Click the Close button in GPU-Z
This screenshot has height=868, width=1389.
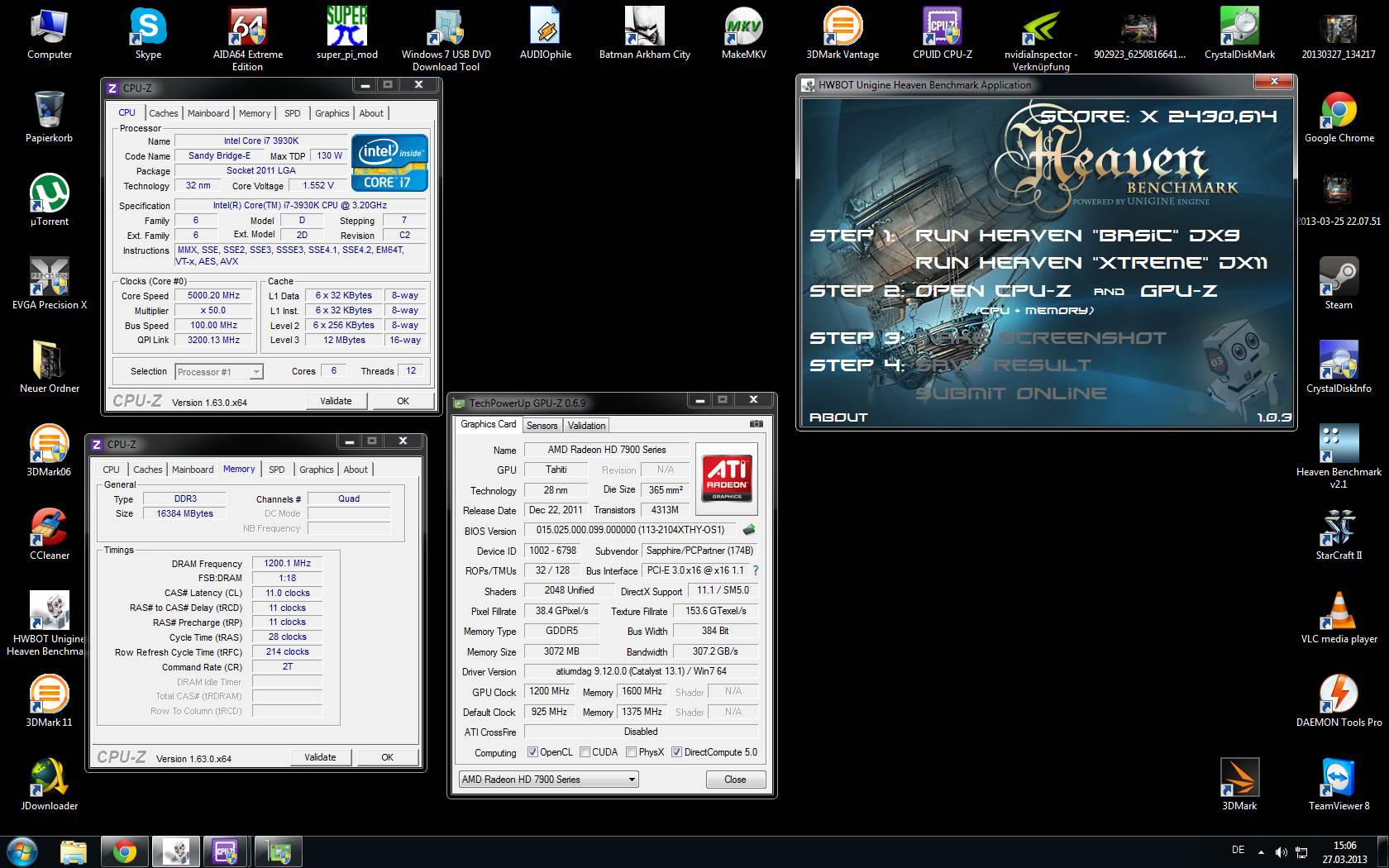pyautogui.click(x=735, y=780)
